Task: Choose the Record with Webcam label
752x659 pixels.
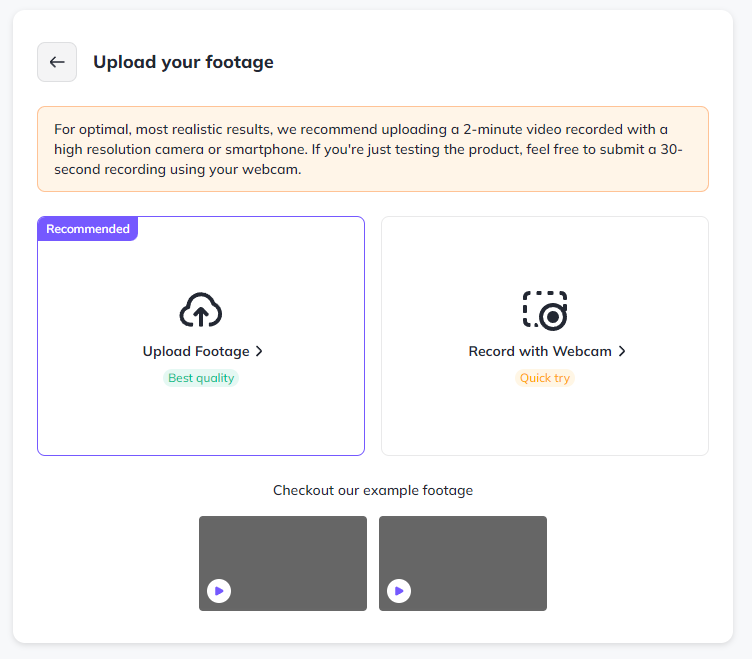Action: click(540, 352)
